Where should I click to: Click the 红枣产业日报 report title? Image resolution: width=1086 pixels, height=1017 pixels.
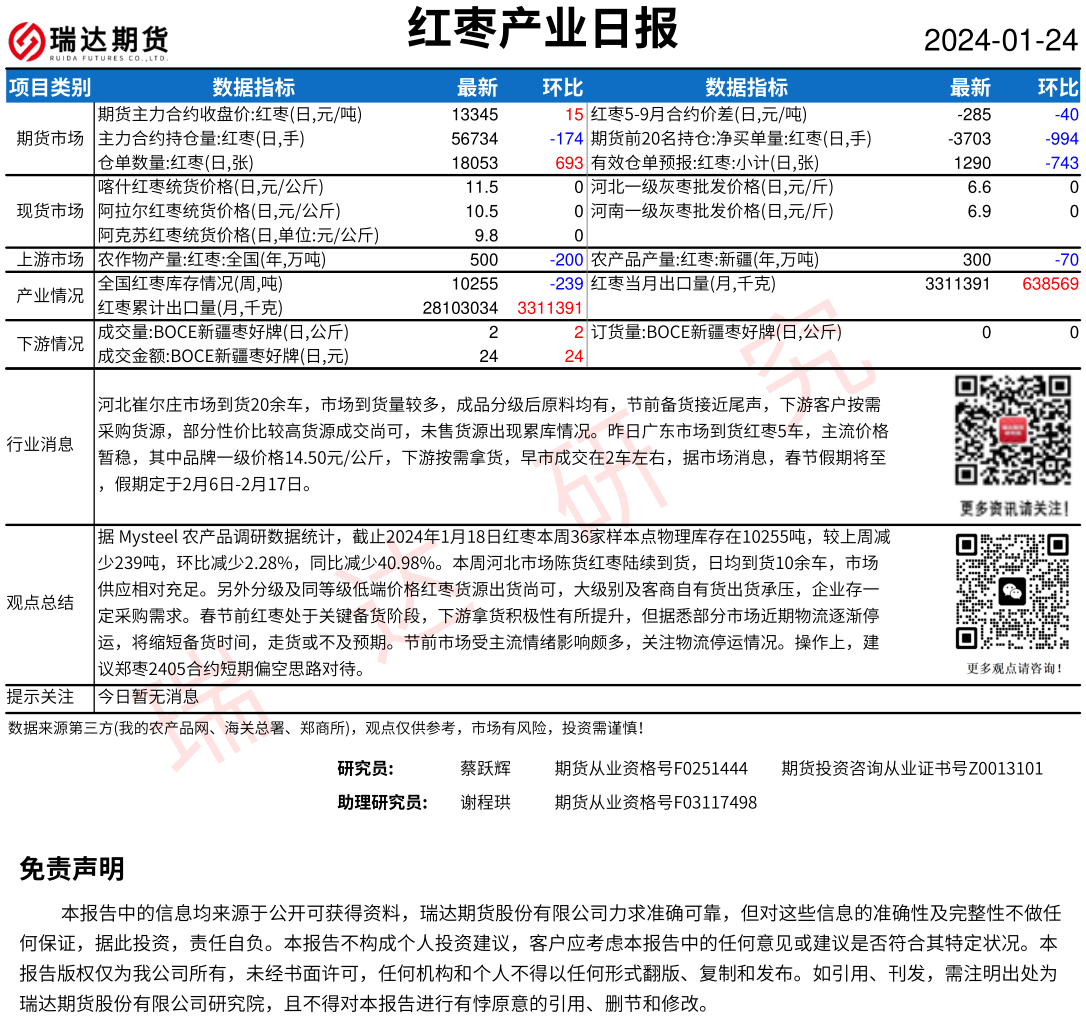click(543, 30)
